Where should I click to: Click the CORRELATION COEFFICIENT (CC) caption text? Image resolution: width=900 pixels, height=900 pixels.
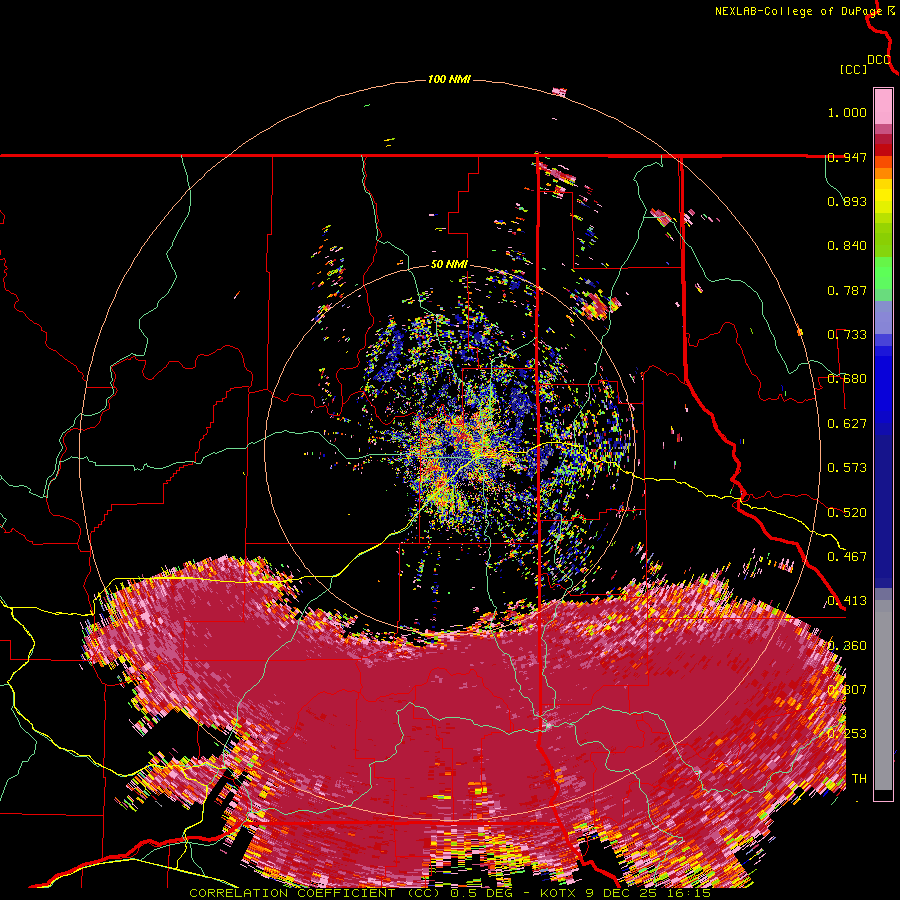click(317, 893)
